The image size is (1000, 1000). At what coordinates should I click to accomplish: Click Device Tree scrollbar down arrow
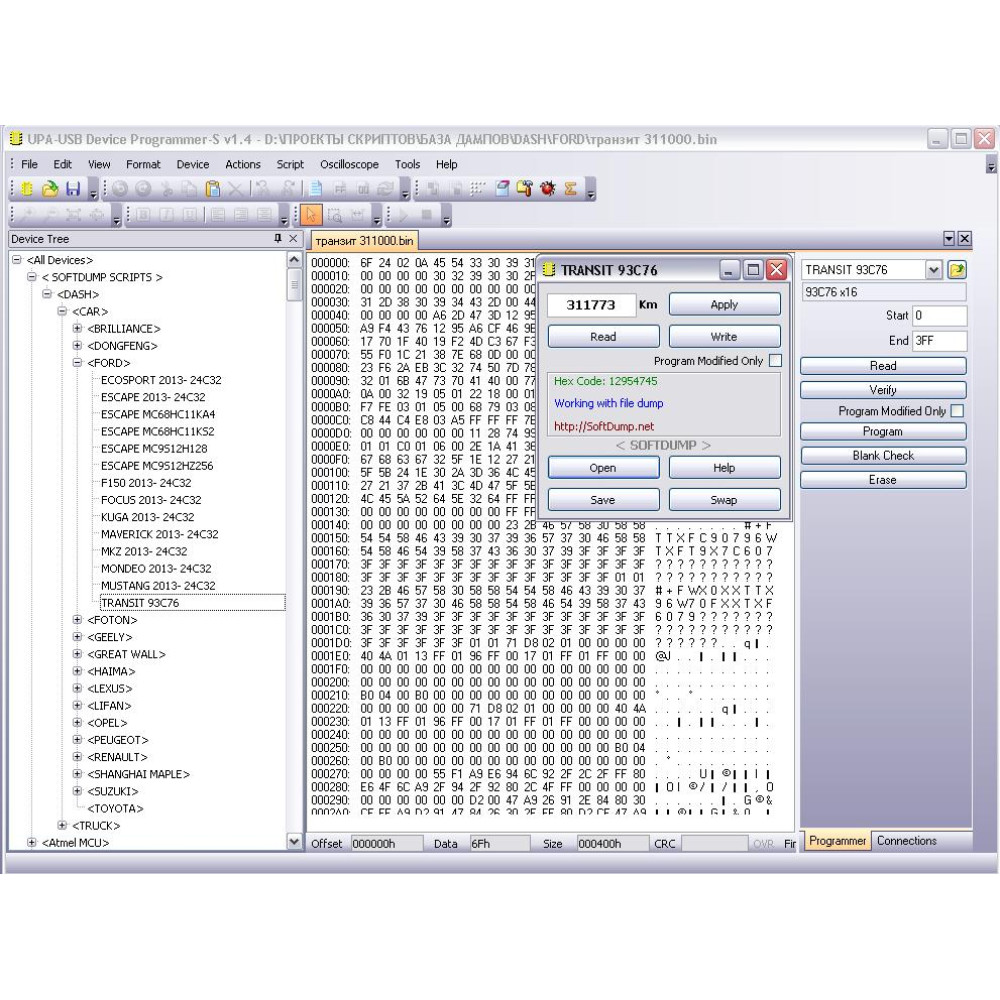294,842
